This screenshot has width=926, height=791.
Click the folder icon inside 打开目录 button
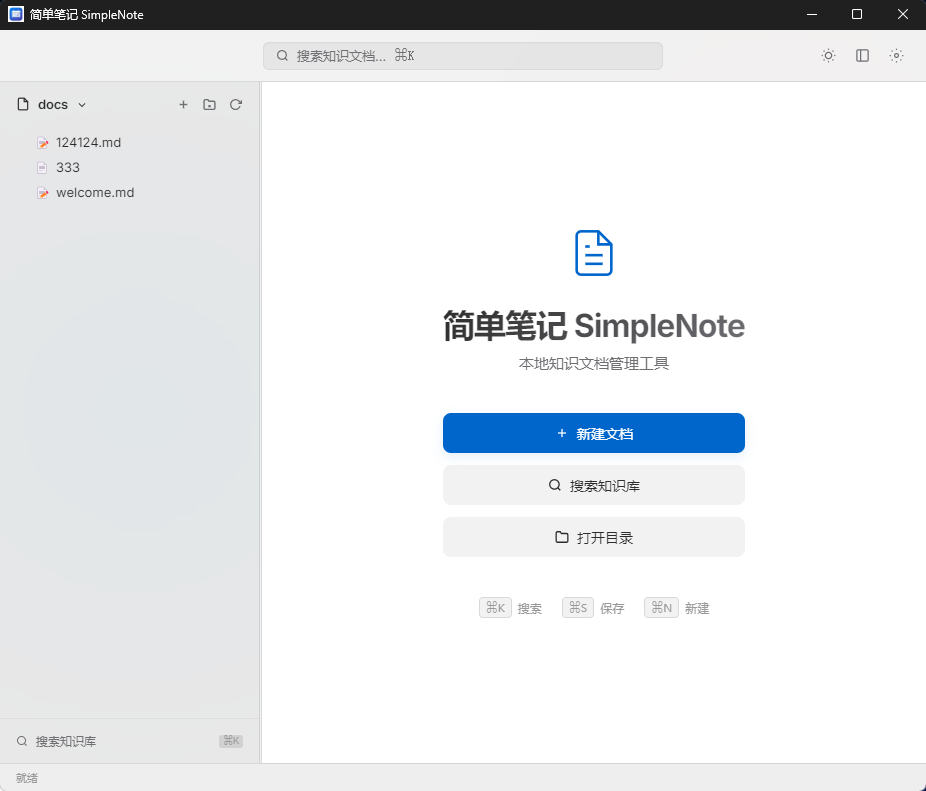click(561, 537)
